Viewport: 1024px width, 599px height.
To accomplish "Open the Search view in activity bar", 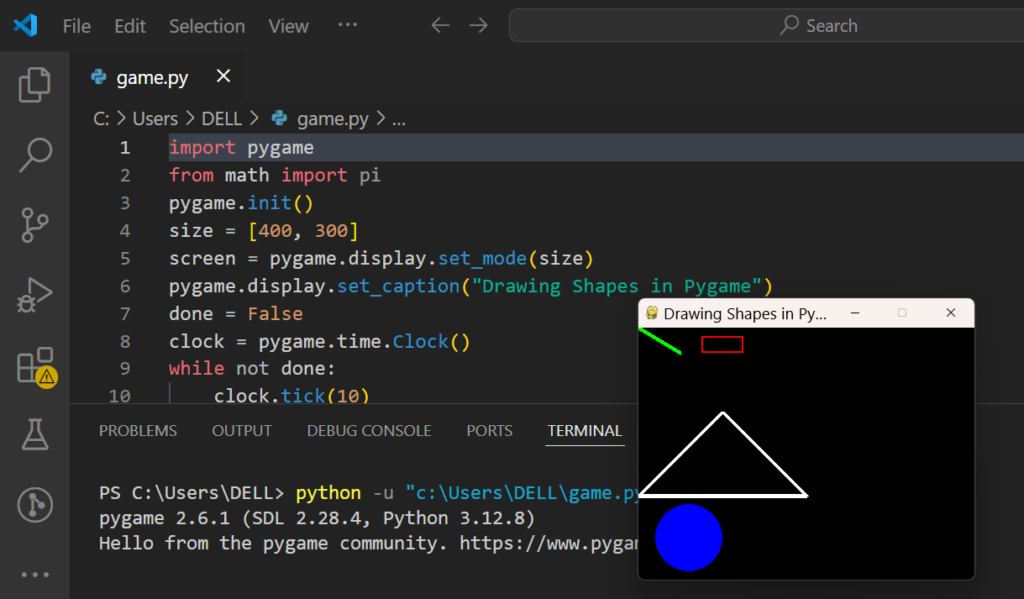I will tap(35, 155).
